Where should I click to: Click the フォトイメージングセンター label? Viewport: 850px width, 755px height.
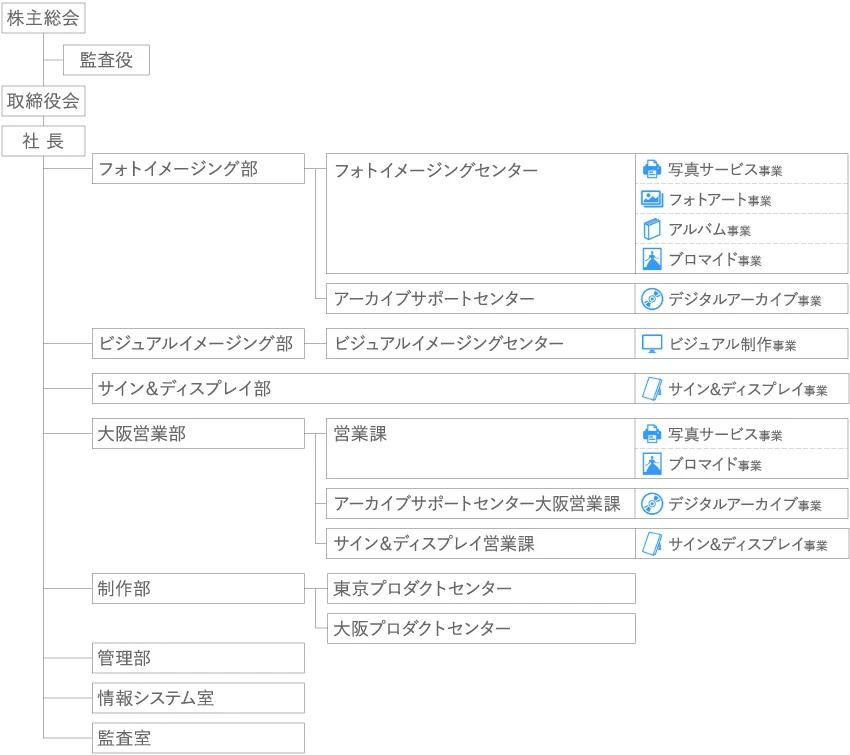(436, 170)
